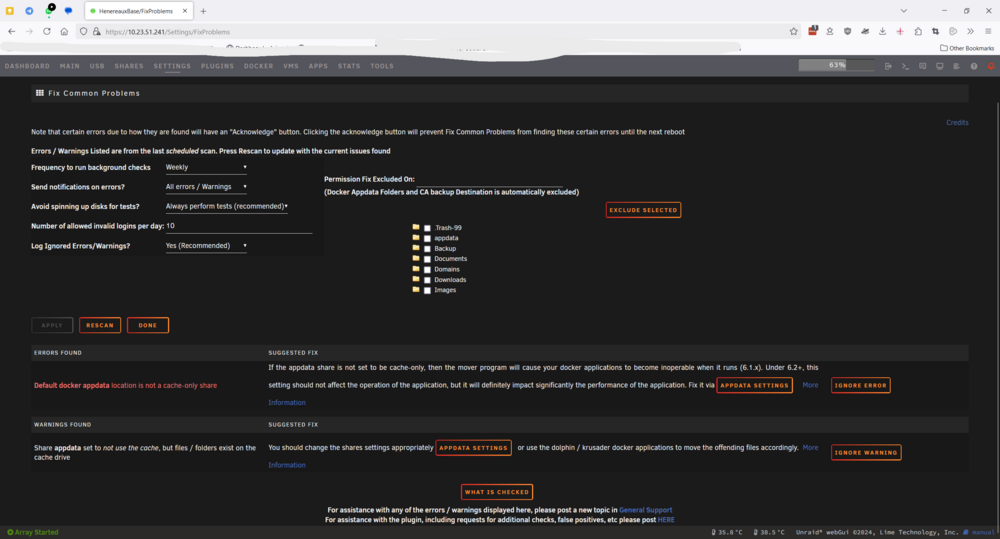Click the HERE link at the bottom
This screenshot has height=539, width=1000.
pyautogui.click(x=666, y=520)
